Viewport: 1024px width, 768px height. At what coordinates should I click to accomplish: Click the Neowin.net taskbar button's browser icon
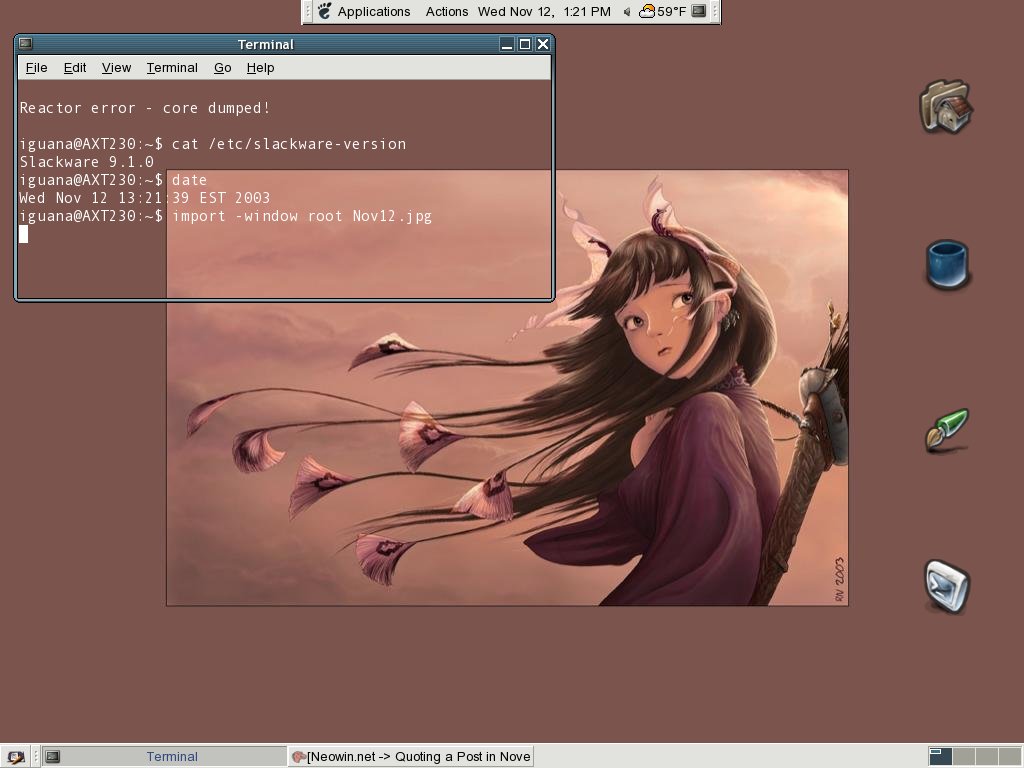299,757
